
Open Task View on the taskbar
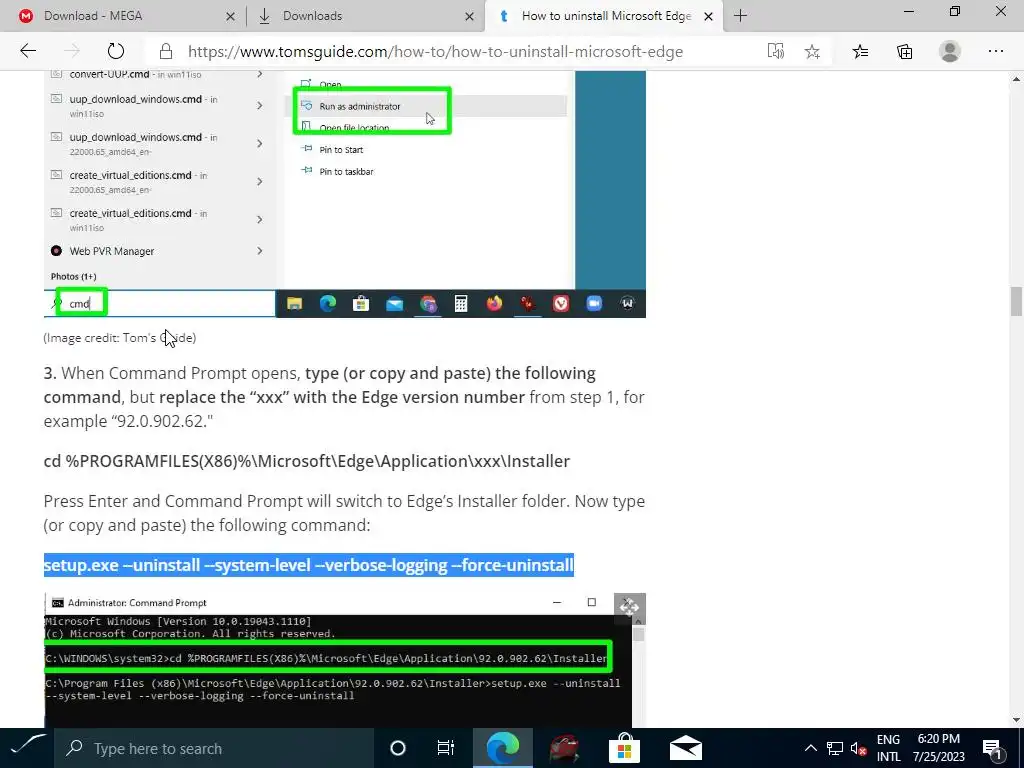pyautogui.click(x=445, y=748)
